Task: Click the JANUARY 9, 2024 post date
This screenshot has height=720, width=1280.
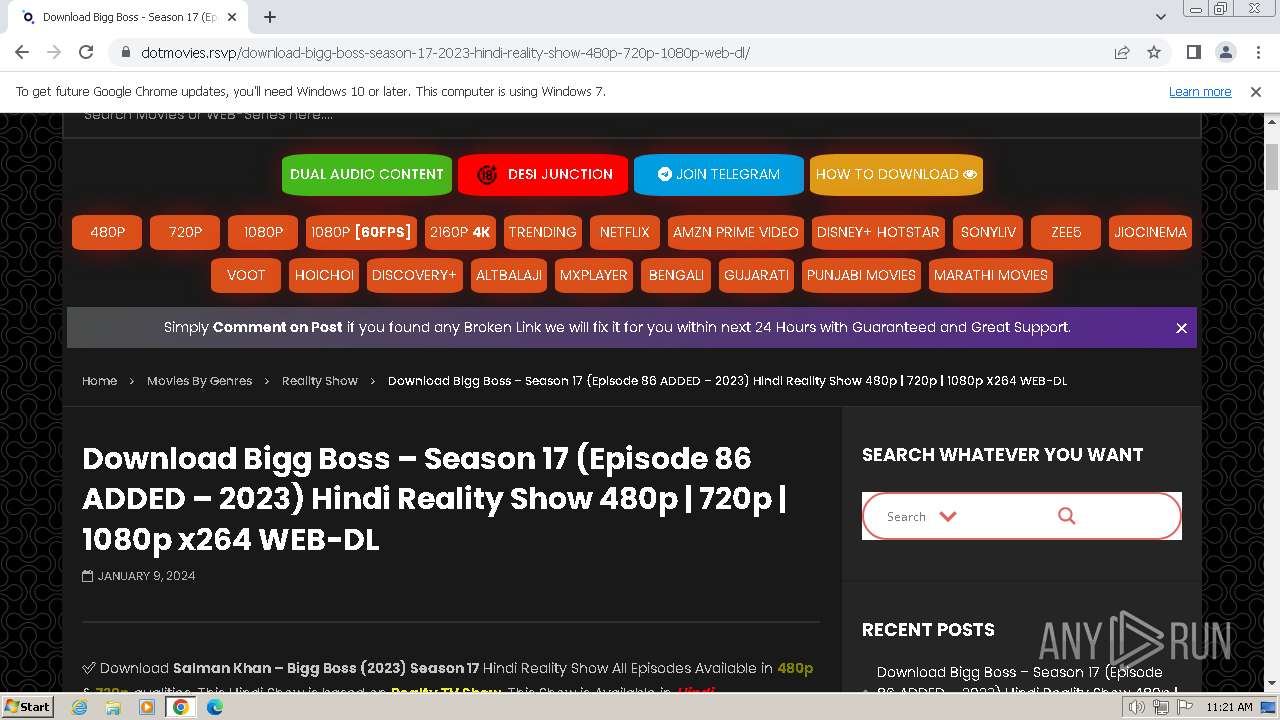Action: click(146, 576)
